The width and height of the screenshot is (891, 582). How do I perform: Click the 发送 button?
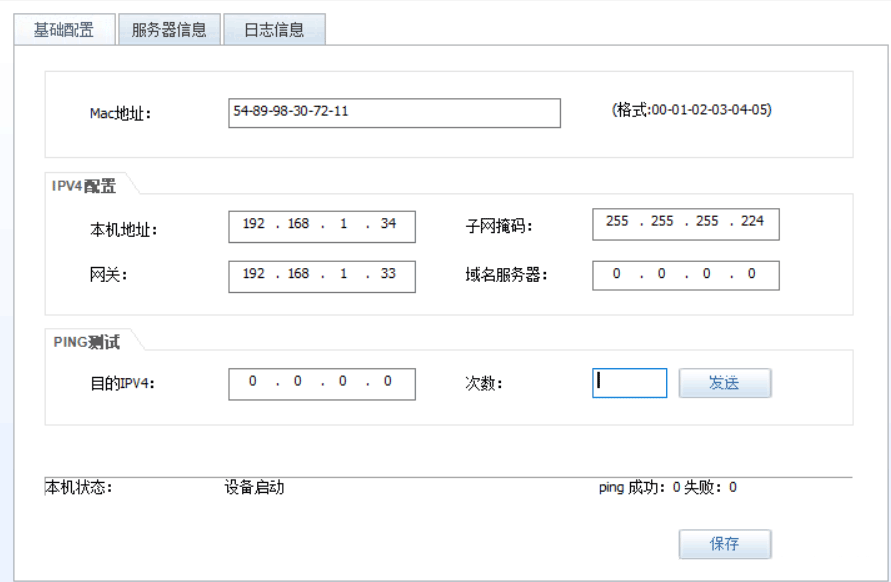(725, 383)
